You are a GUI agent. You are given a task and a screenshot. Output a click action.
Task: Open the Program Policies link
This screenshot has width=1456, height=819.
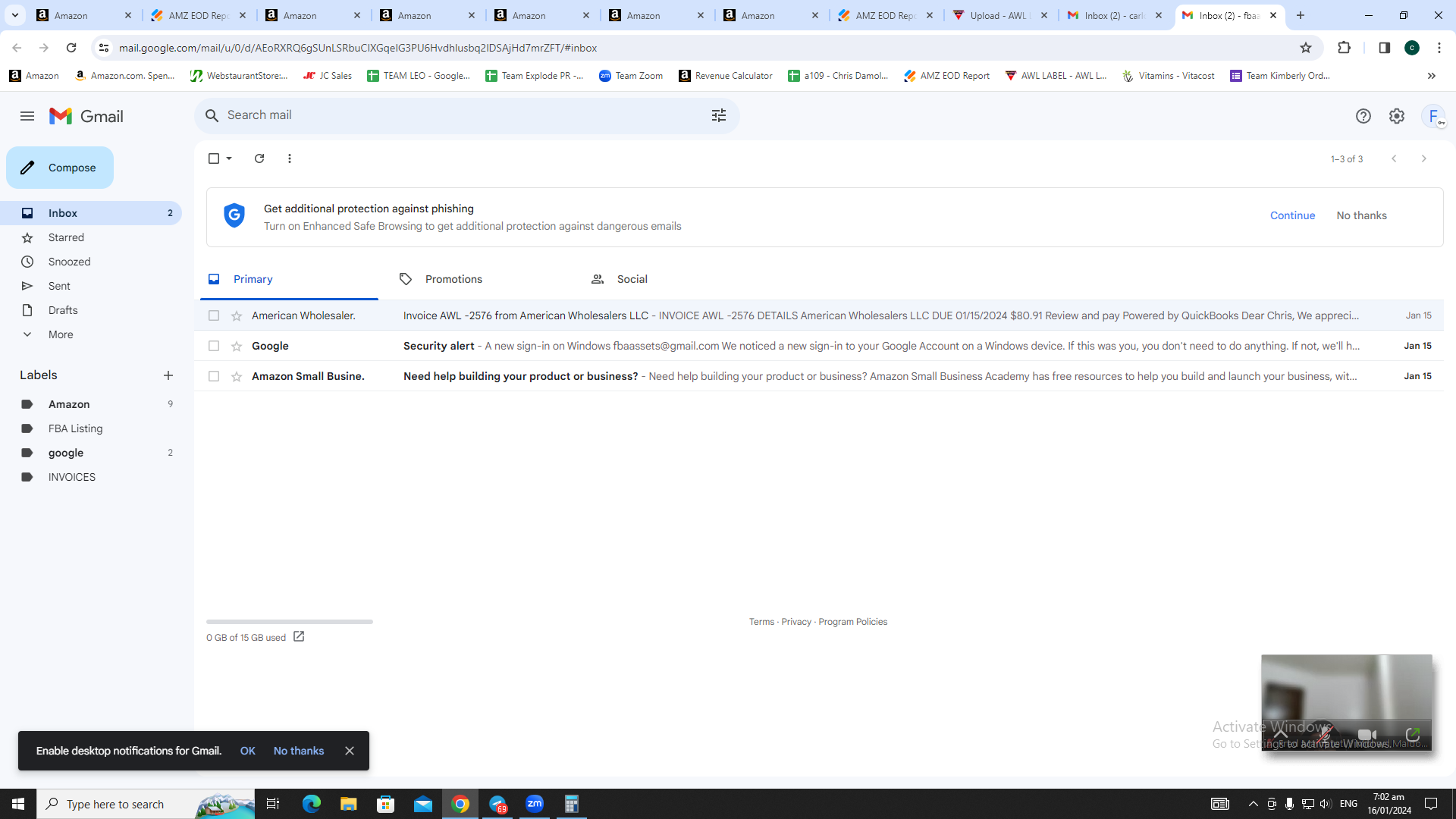[852, 622]
